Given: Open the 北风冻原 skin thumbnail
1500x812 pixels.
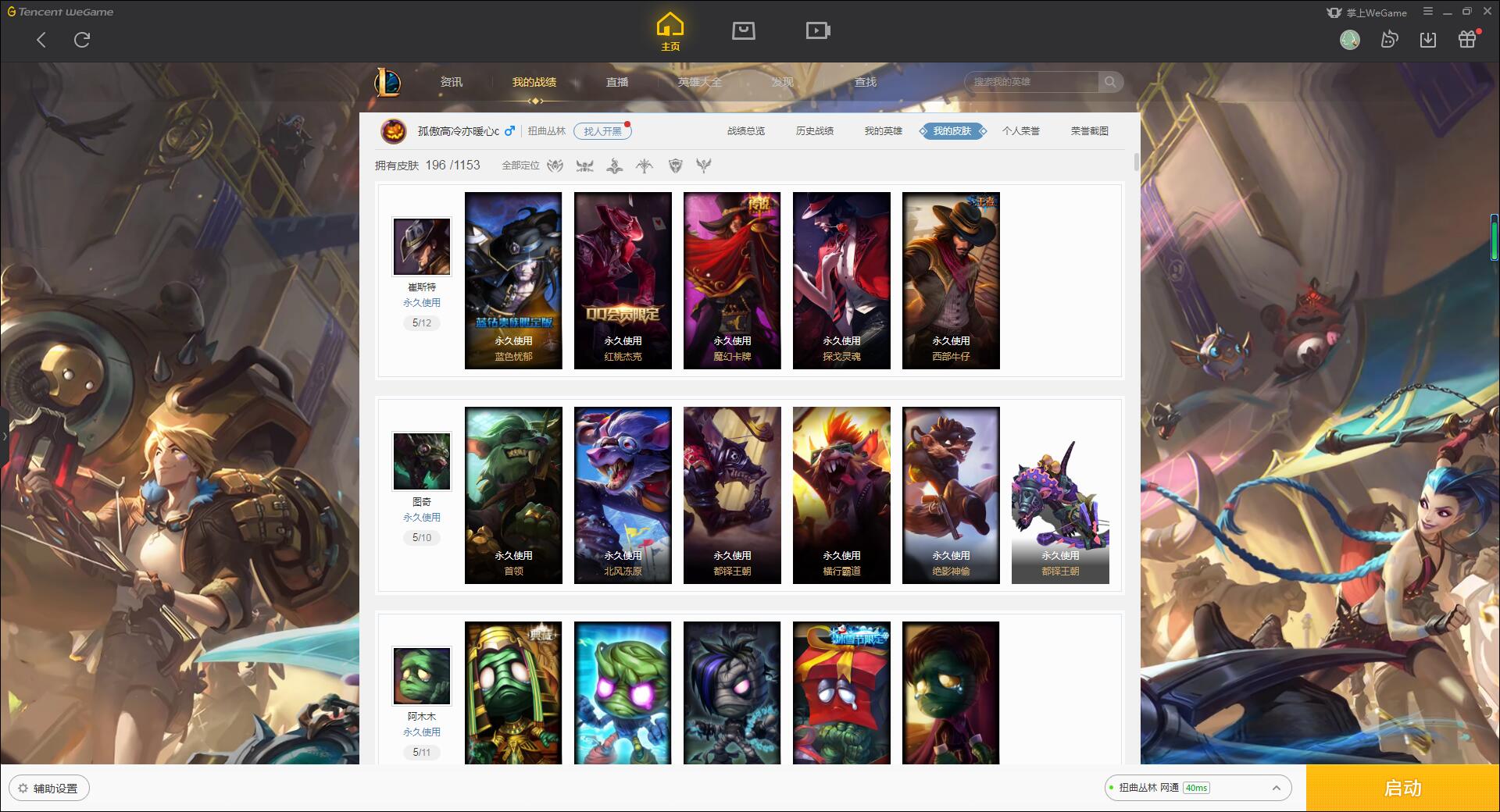Looking at the screenshot, I should click(x=623, y=495).
